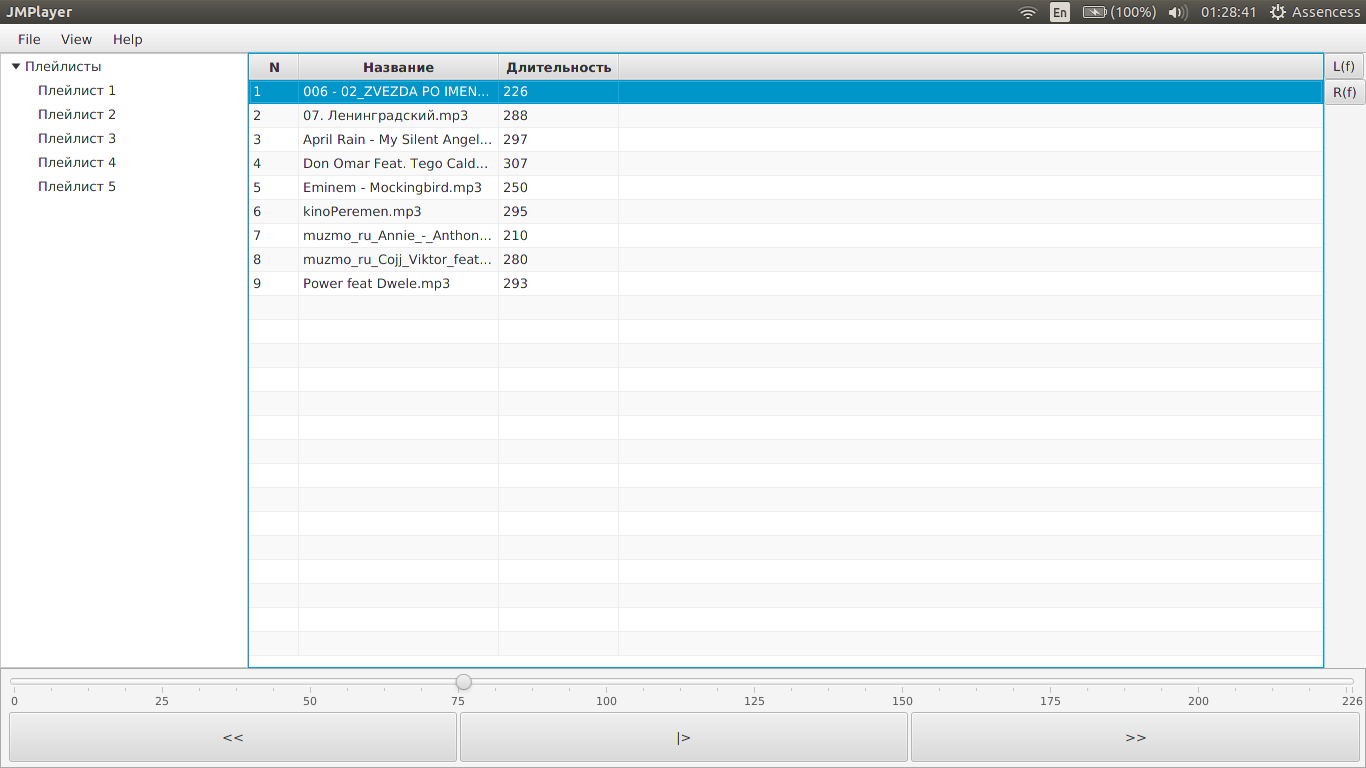1366x768 pixels.
Task: Open the En keyboard layout indicator
Action: tap(1059, 13)
